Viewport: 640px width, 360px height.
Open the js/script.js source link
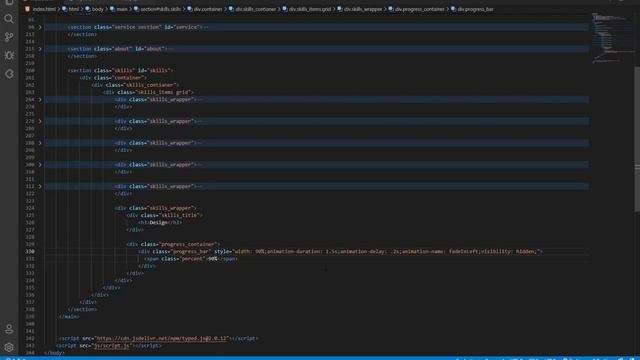111,346
